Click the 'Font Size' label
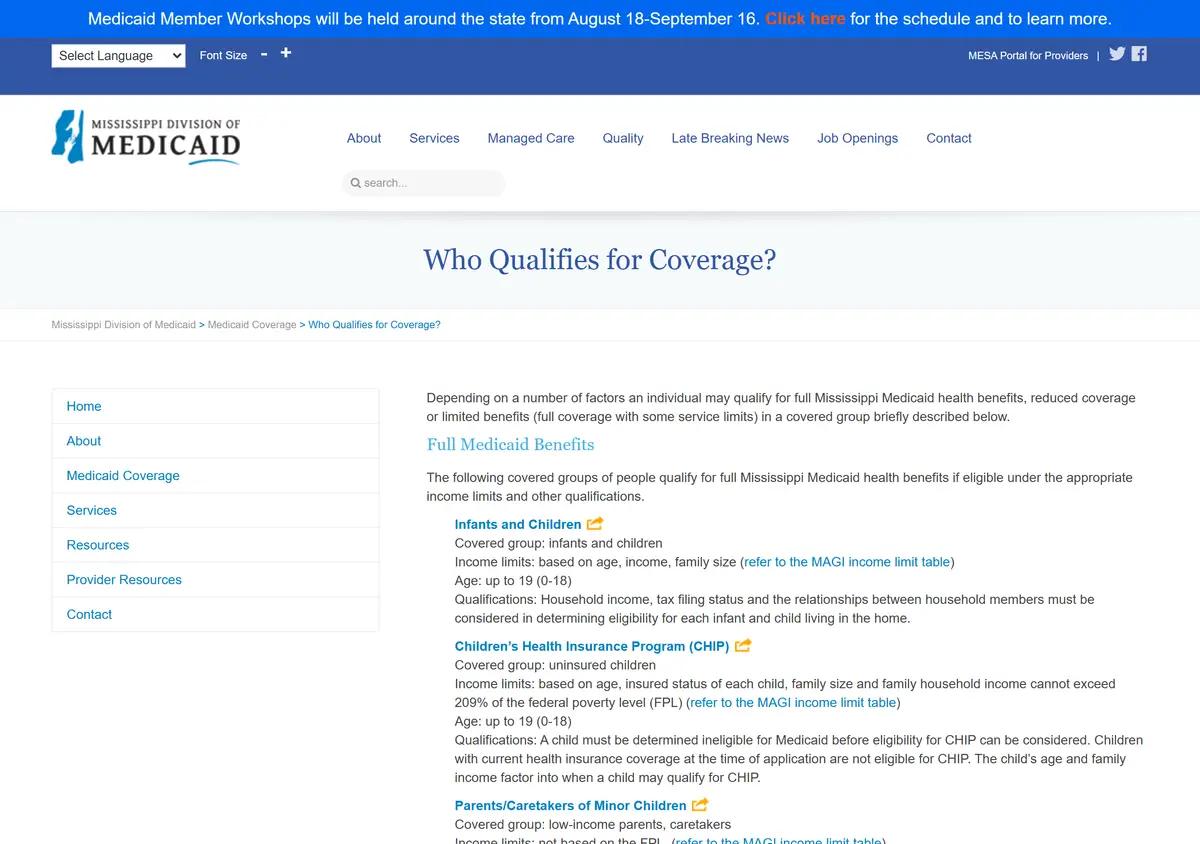1200x844 pixels. click(223, 56)
